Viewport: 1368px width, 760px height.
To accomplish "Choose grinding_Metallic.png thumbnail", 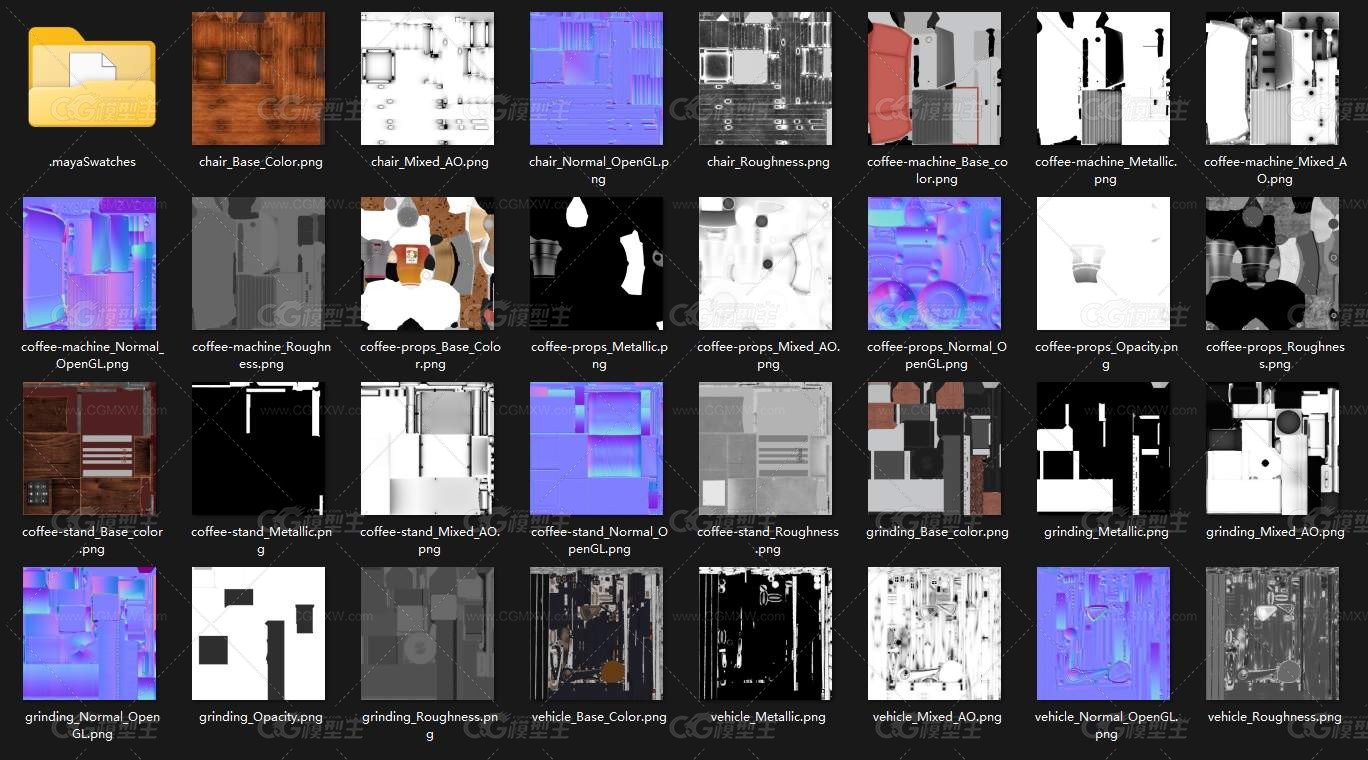I will [x=1104, y=449].
